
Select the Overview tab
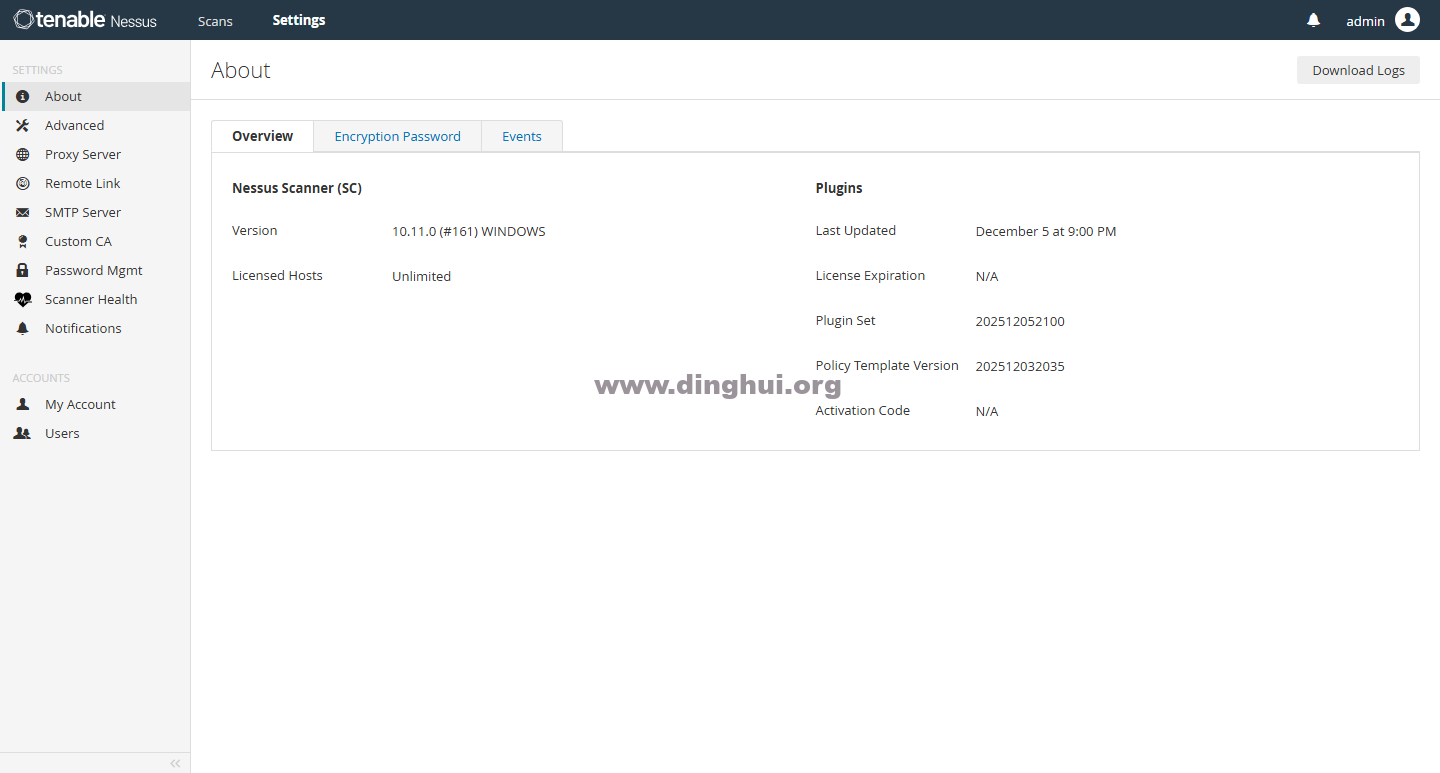262,137
